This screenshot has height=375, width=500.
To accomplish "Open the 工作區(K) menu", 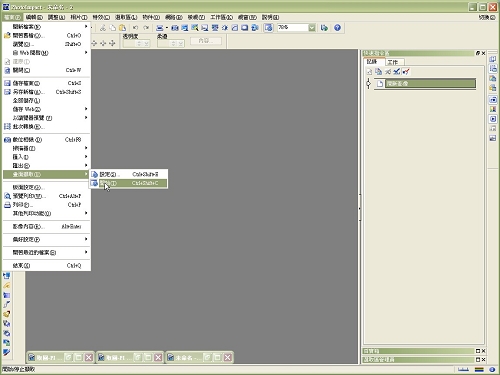I will tap(221, 17).
